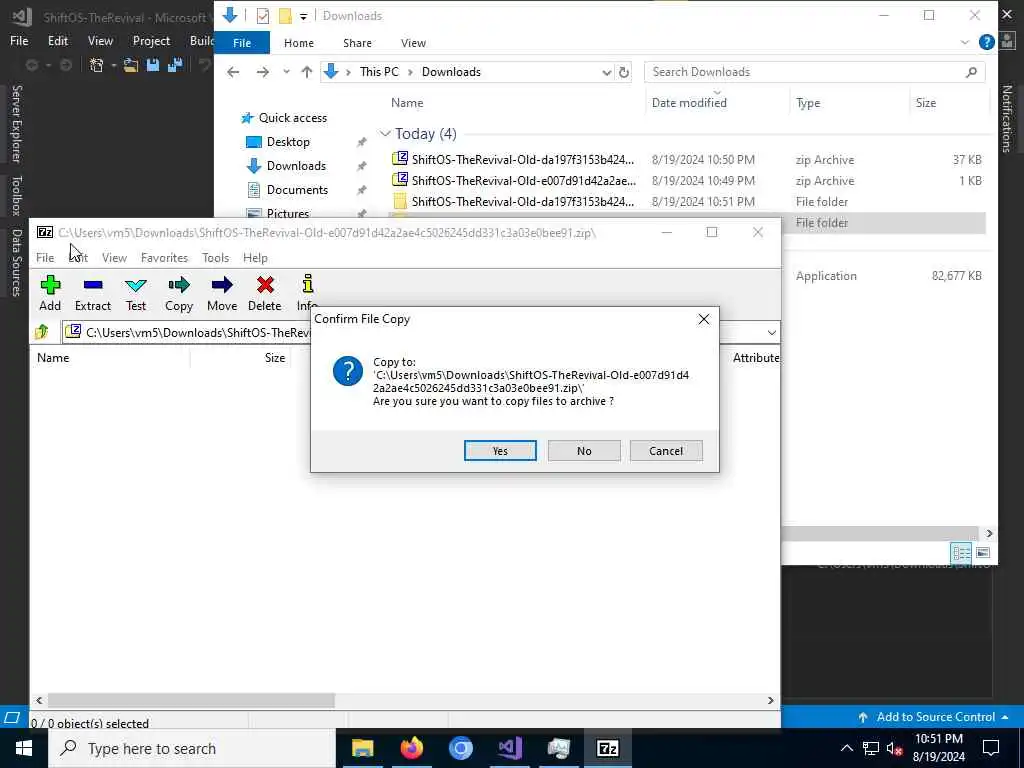Screen dimensions: 1024x768
Task: Open the 7-Zip Favorites menu
Action: (x=165, y=257)
